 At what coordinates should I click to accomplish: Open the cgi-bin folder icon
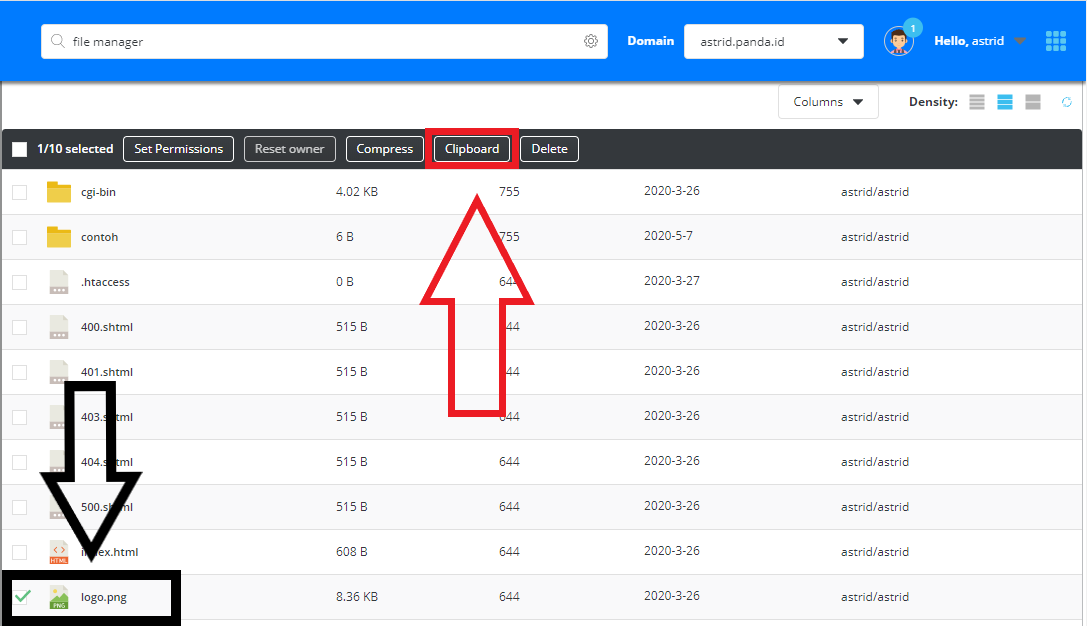[58, 191]
